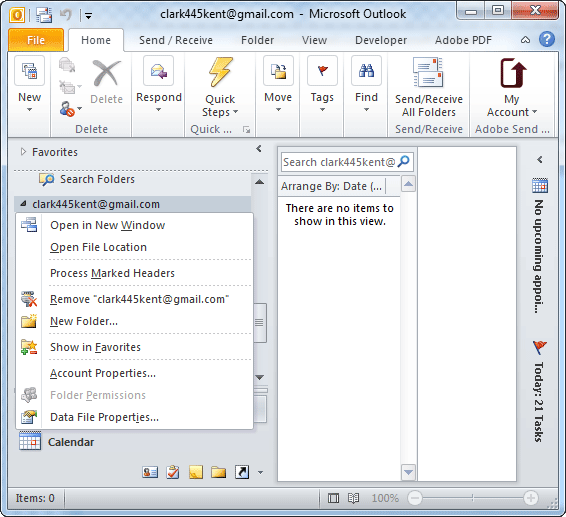Open the New items dropdown arrow
Screen dimensions: 566x517
click(x=30, y=109)
